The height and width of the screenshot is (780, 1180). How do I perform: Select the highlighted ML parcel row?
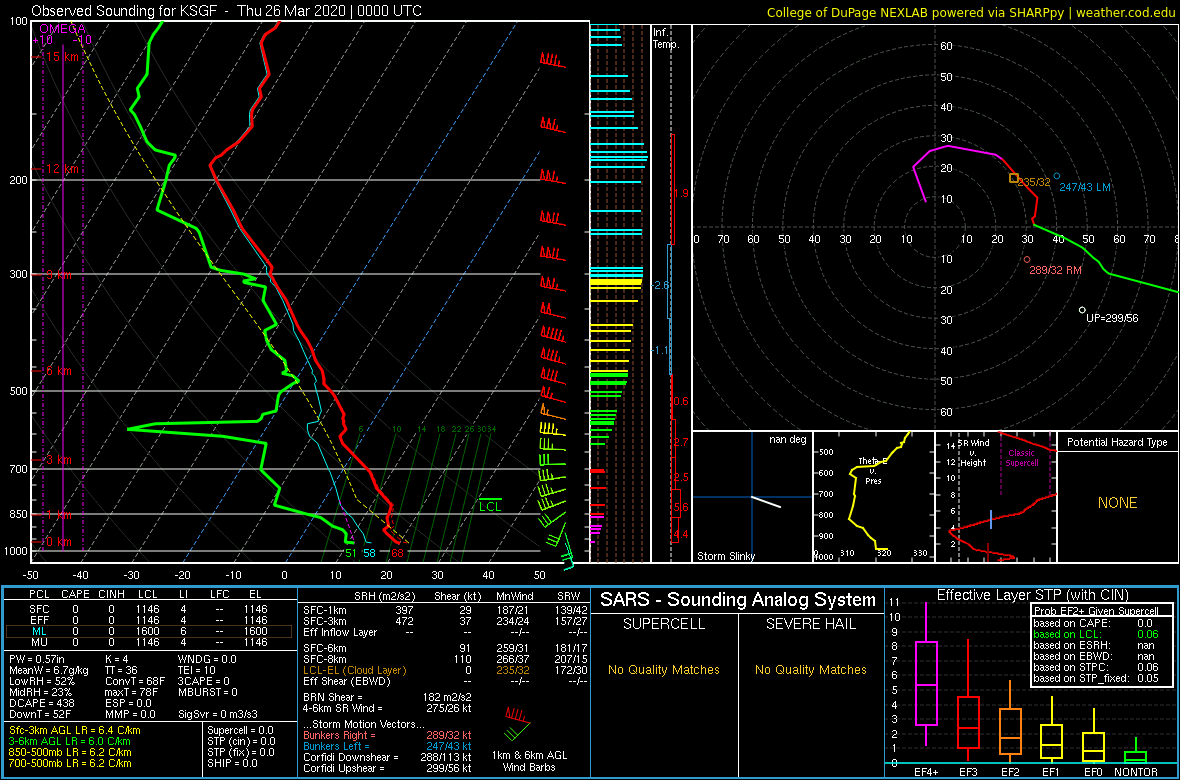149,632
